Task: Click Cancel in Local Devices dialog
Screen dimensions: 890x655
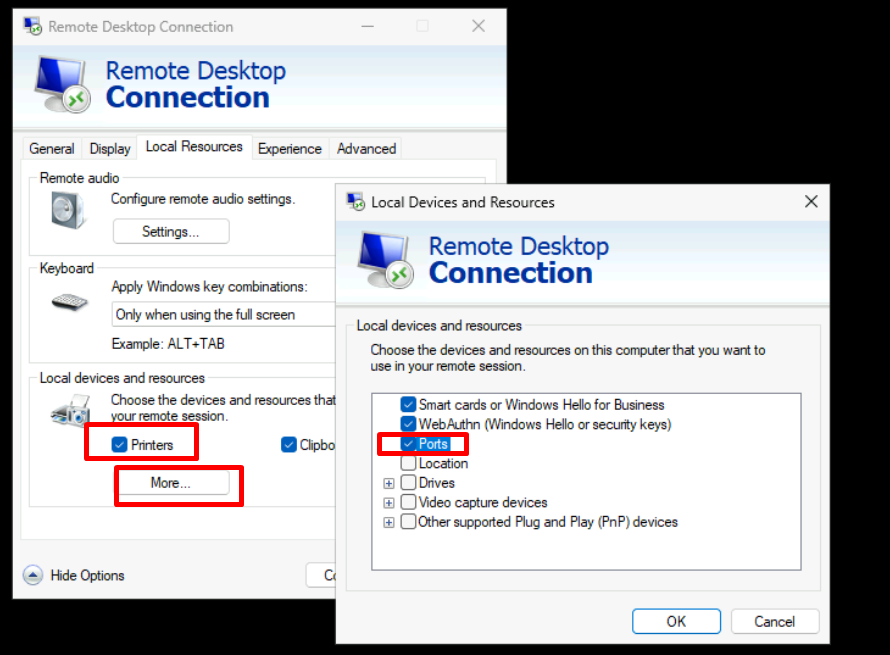Action: coord(775,622)
